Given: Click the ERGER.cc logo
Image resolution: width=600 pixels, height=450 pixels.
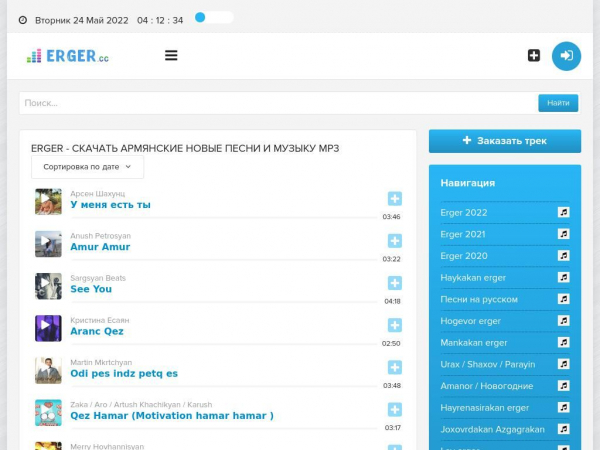Looking at the screenshot, I should (68, 56).
